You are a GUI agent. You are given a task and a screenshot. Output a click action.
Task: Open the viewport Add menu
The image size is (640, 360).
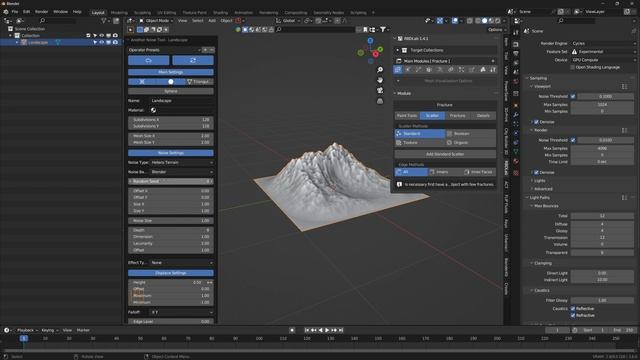tap(212, 20)
